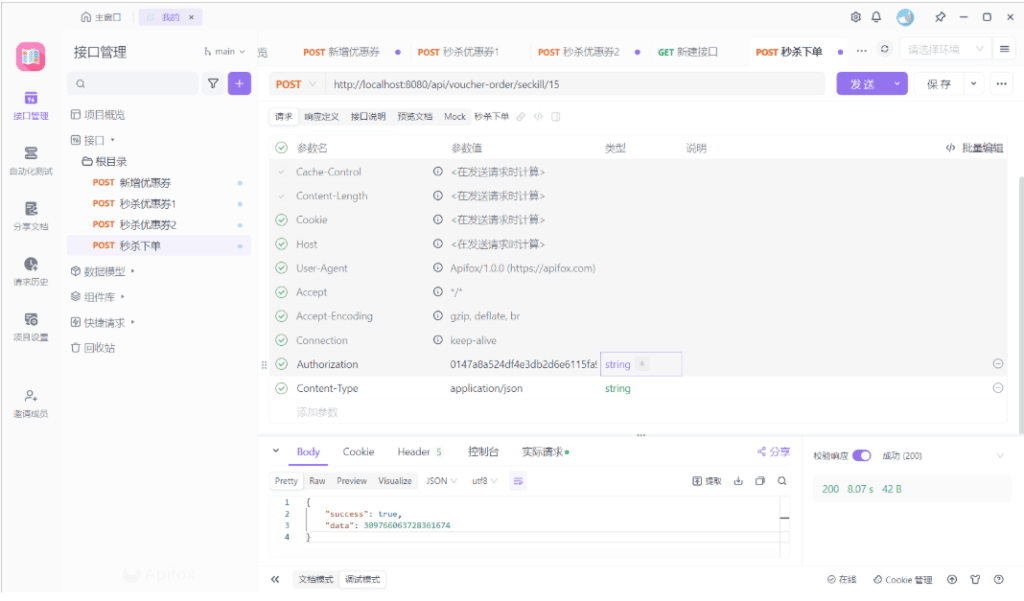Switch to the Header response tab
This screenshot has height=601, width=1024.
coord(418,452)
